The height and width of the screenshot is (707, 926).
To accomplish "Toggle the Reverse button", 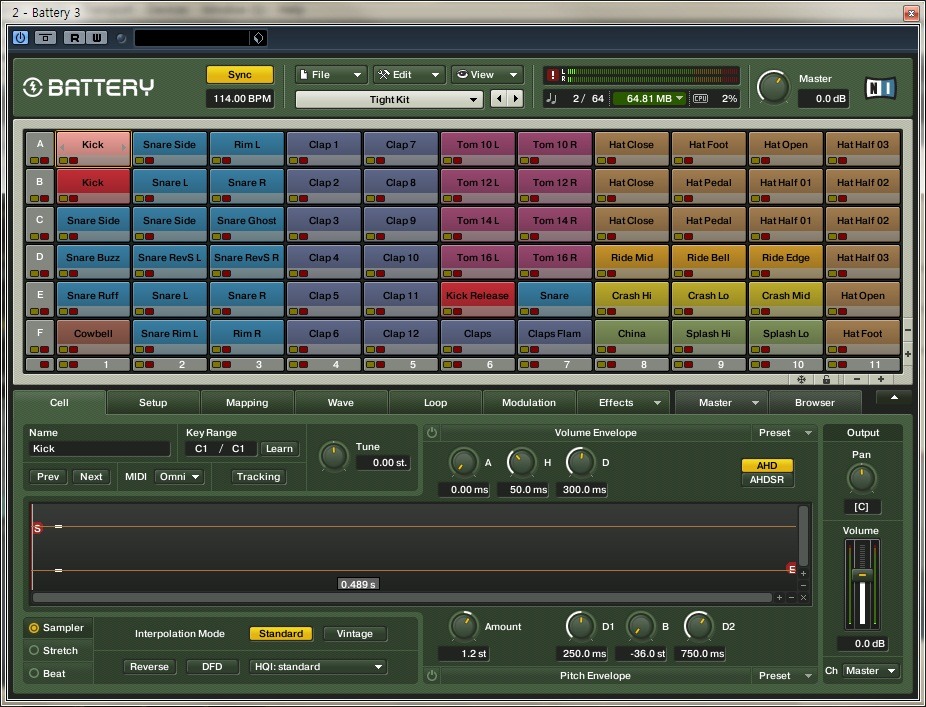I will (149, 667).
